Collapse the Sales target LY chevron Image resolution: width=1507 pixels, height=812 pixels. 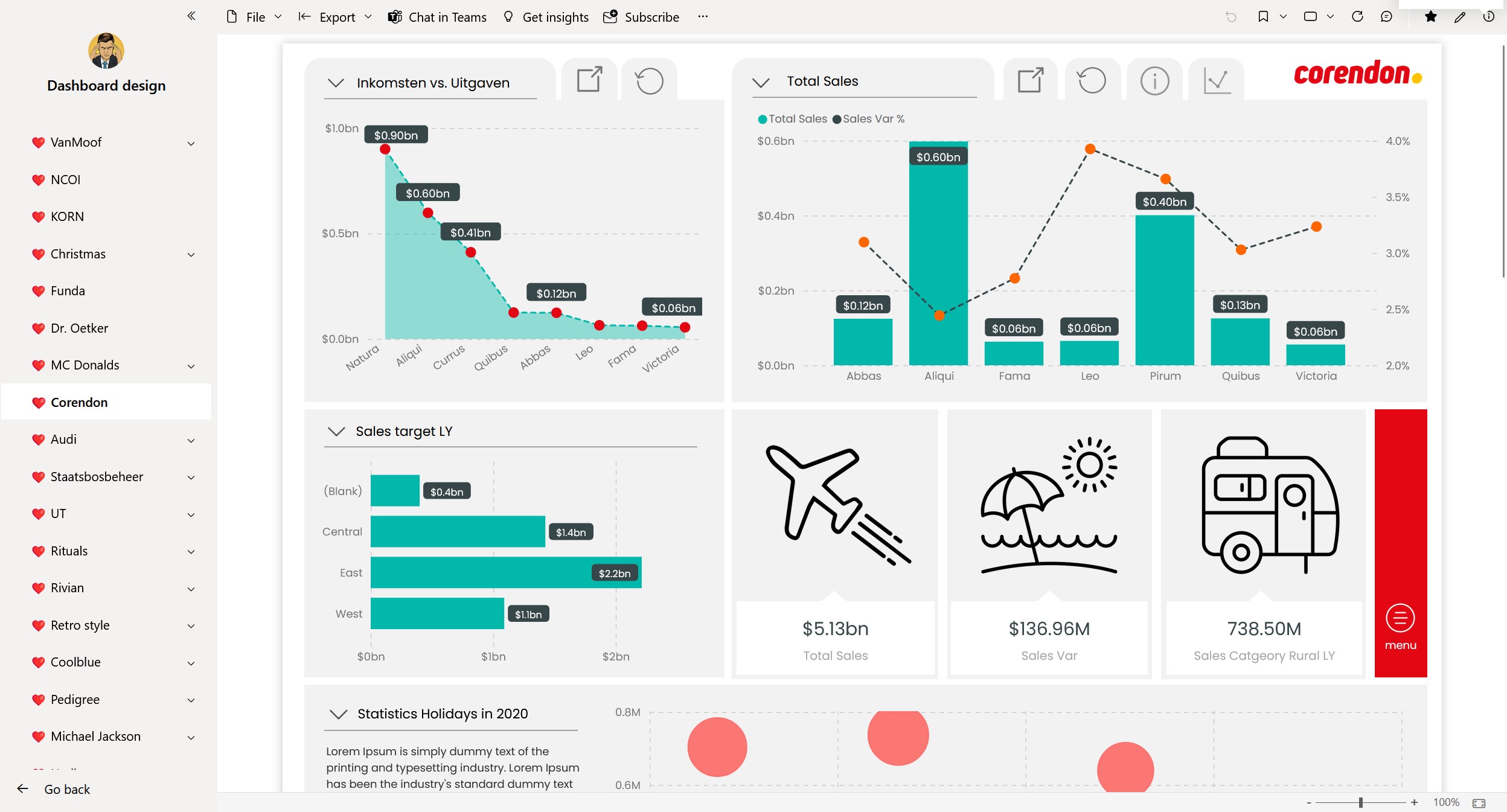(336, 431)
